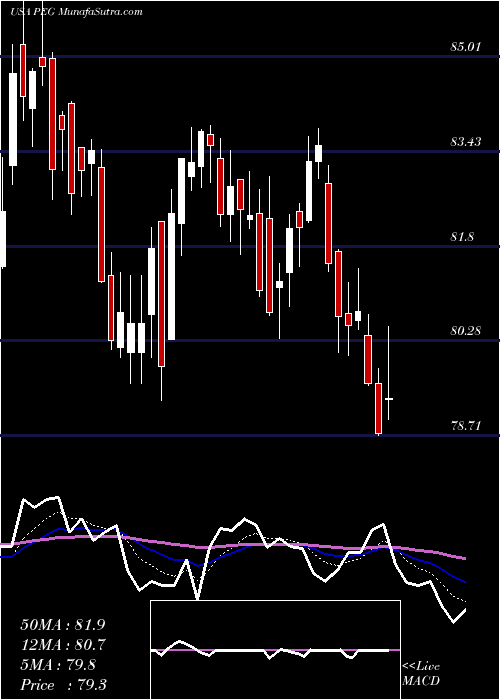500x700 pixels.
Task: Click the 12MA : 80.7 value
Action: point(63,645)
